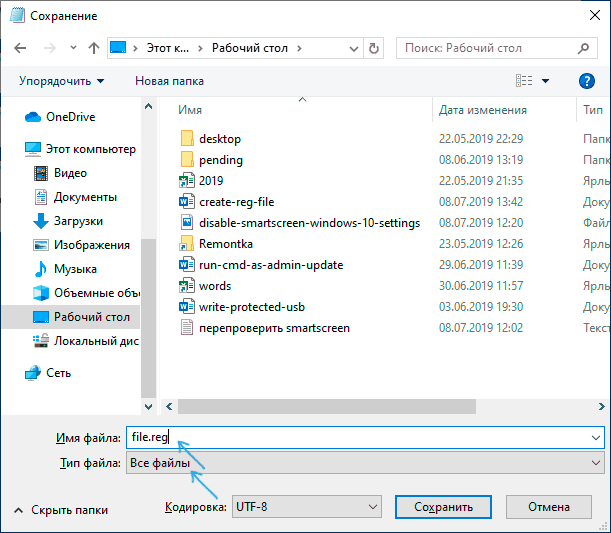Click the sidebar scroll up arrow

click(x=148, y=106)
